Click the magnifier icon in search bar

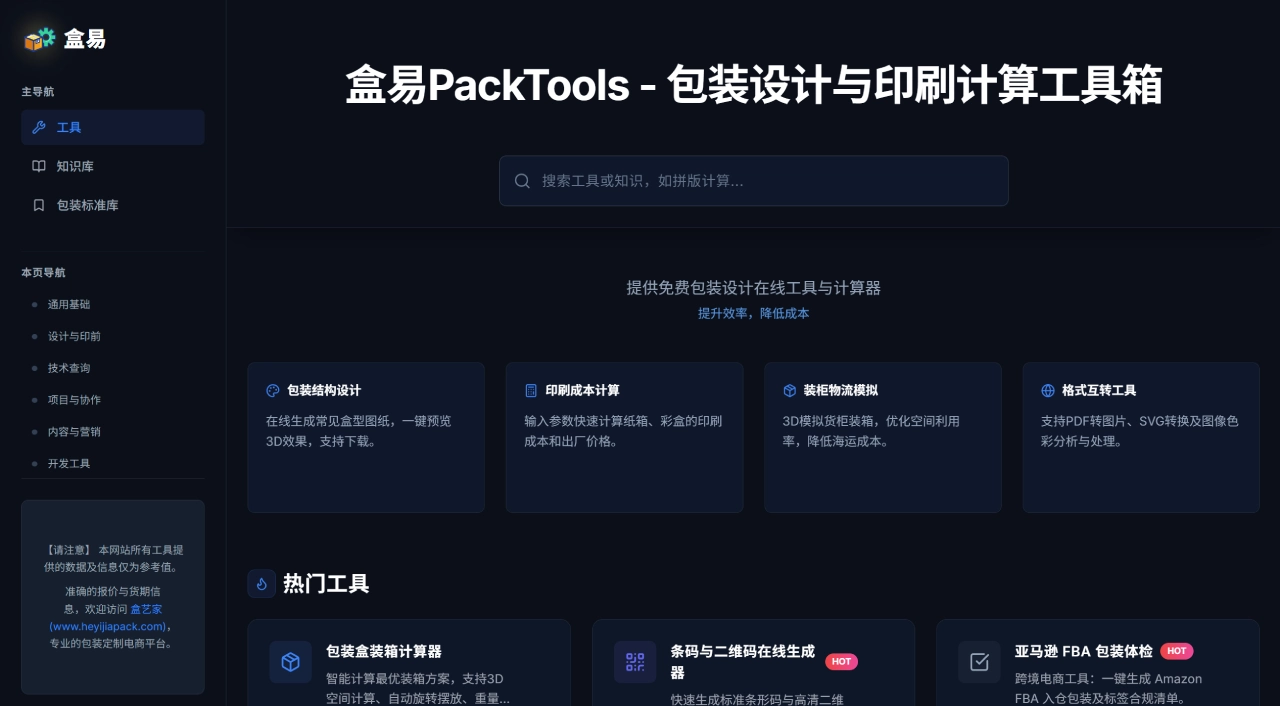(x=522, y=181)
